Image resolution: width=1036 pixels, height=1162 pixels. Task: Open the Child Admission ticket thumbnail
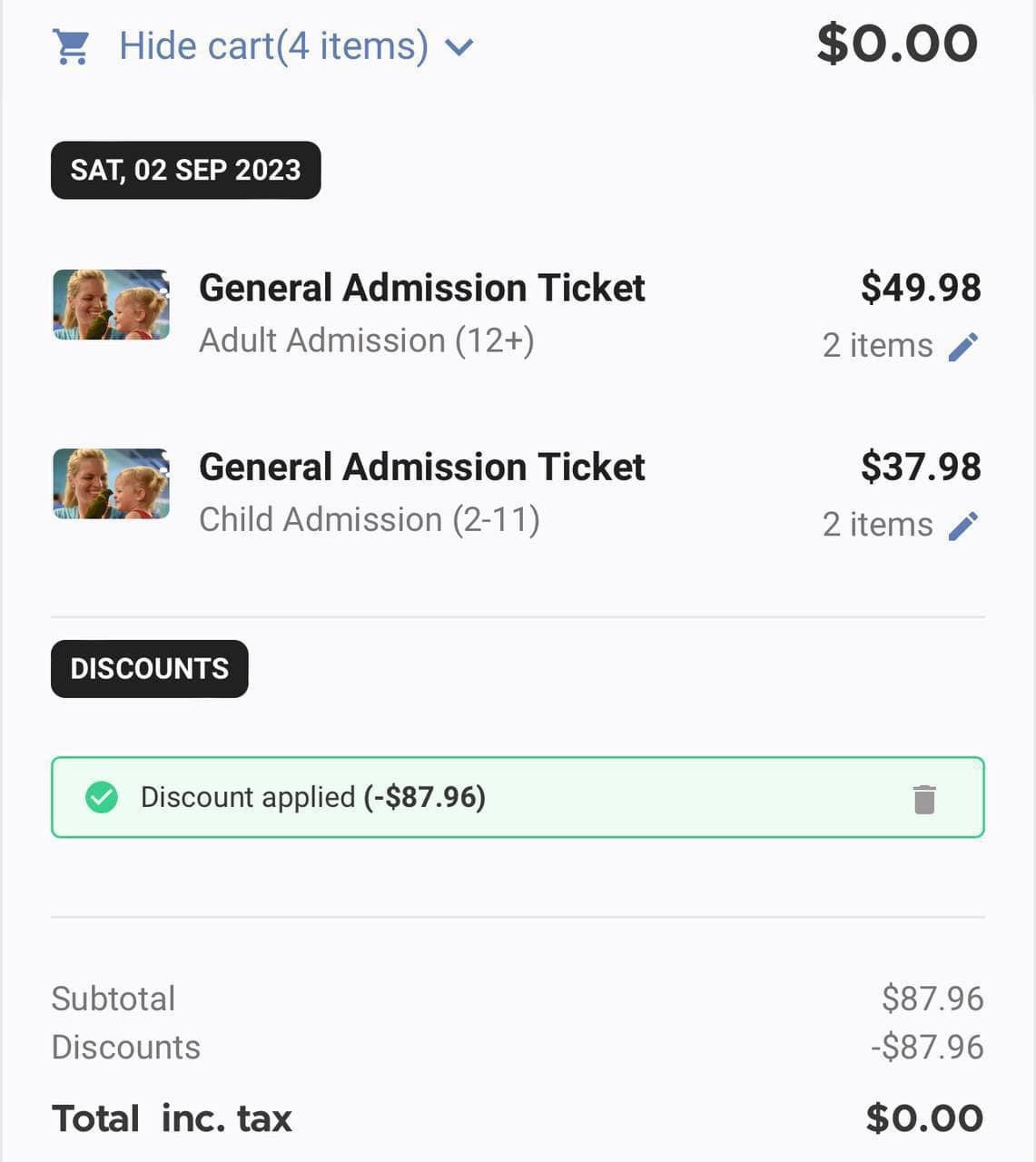[112, 484]
